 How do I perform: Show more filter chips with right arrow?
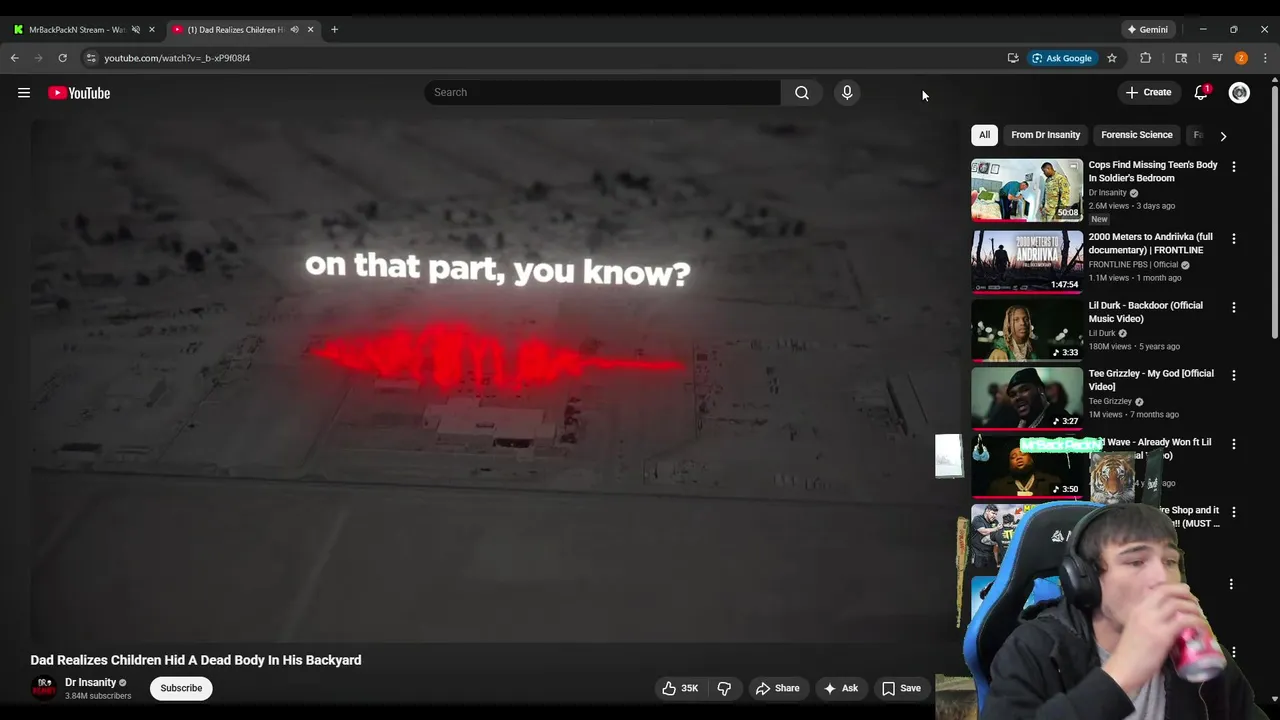(1223, 136)
